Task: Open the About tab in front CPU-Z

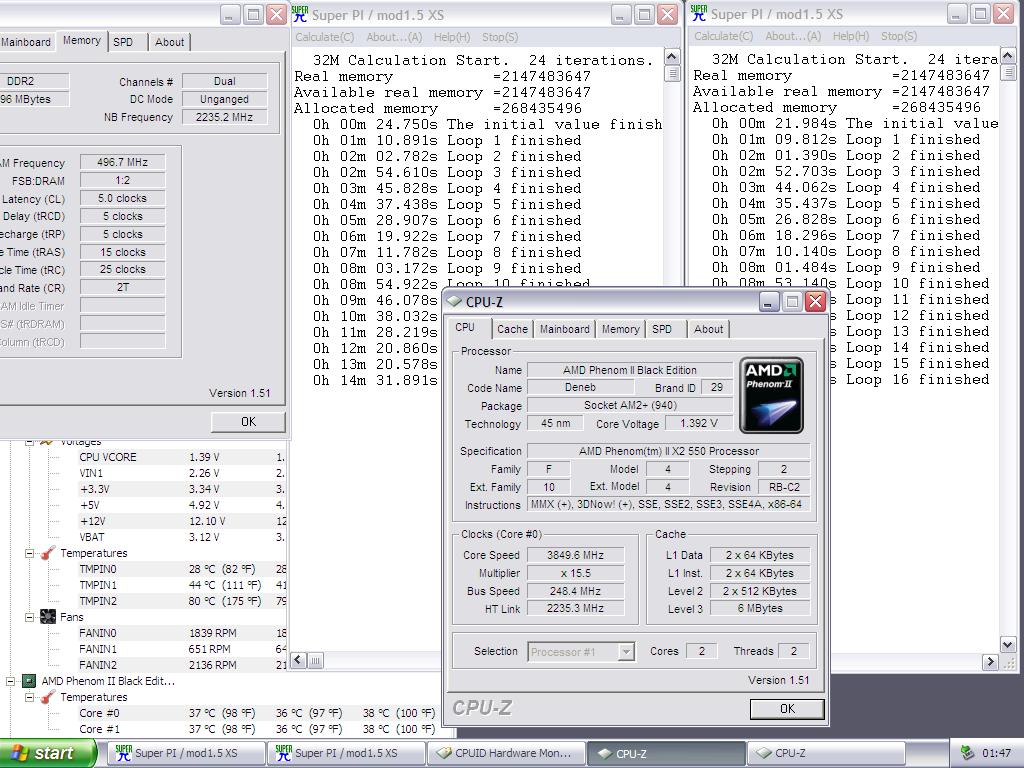Action: coord(708,329)
